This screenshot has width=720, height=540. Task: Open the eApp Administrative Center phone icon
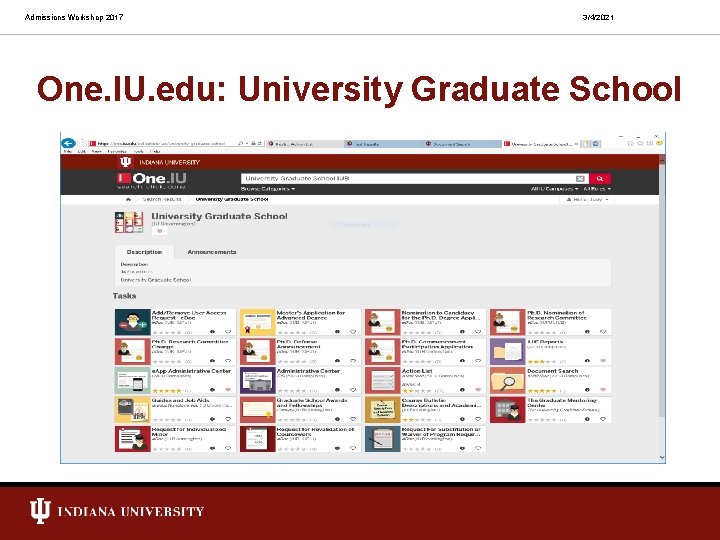pos(133,380)
